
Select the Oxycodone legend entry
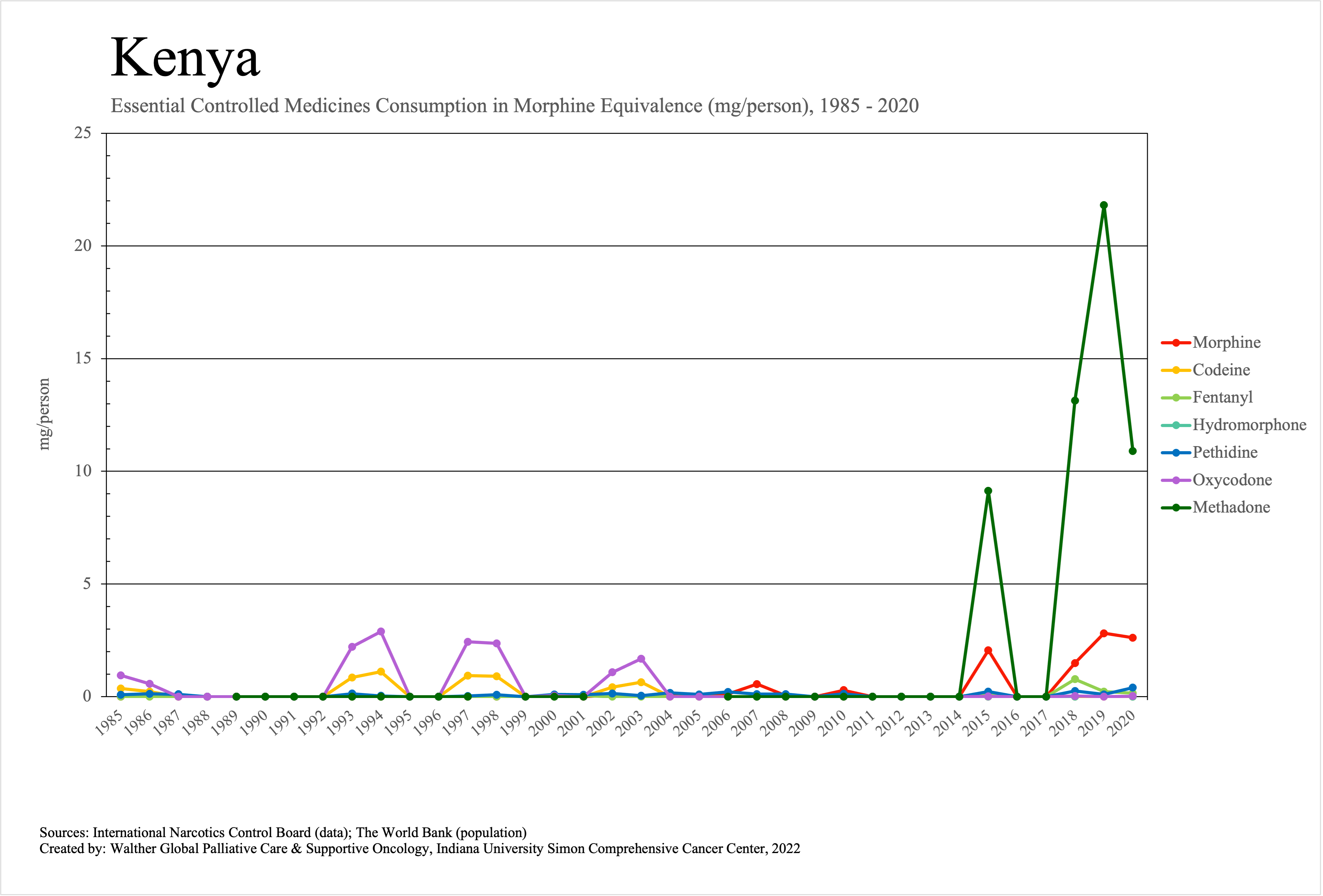point(1232,480)
